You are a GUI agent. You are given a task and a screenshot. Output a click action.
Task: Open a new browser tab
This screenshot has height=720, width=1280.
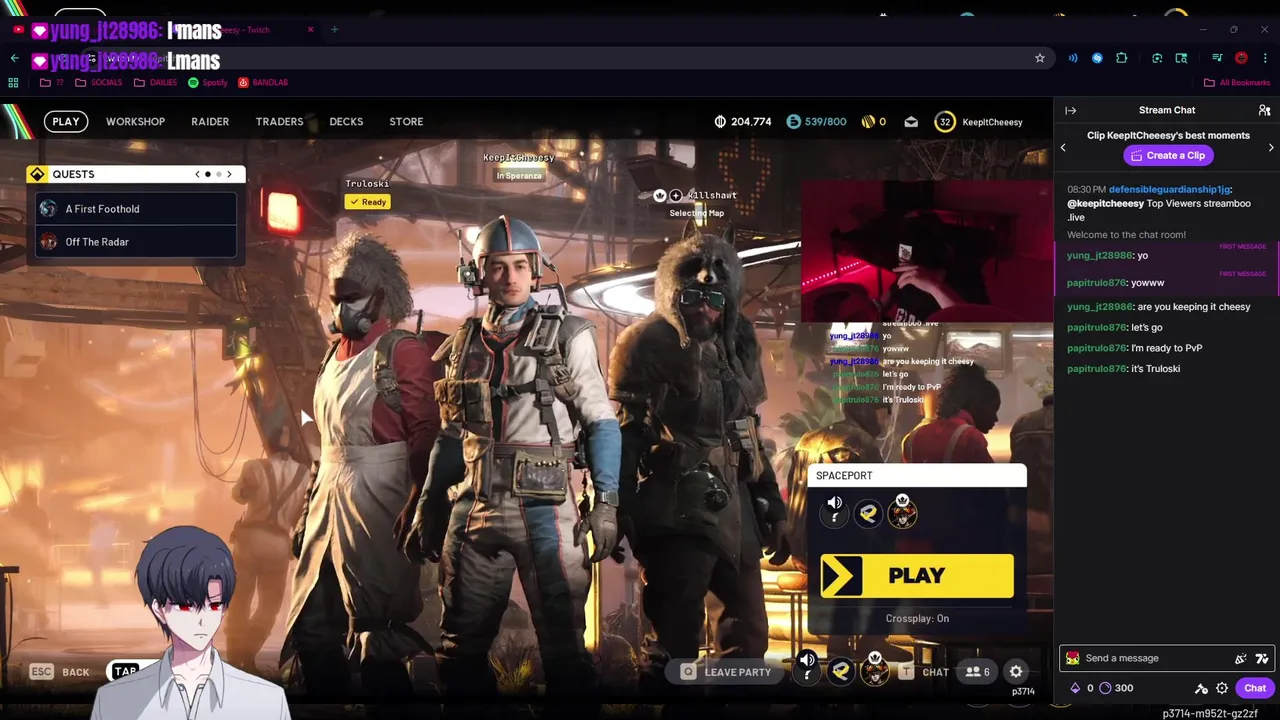coord(334,29)
